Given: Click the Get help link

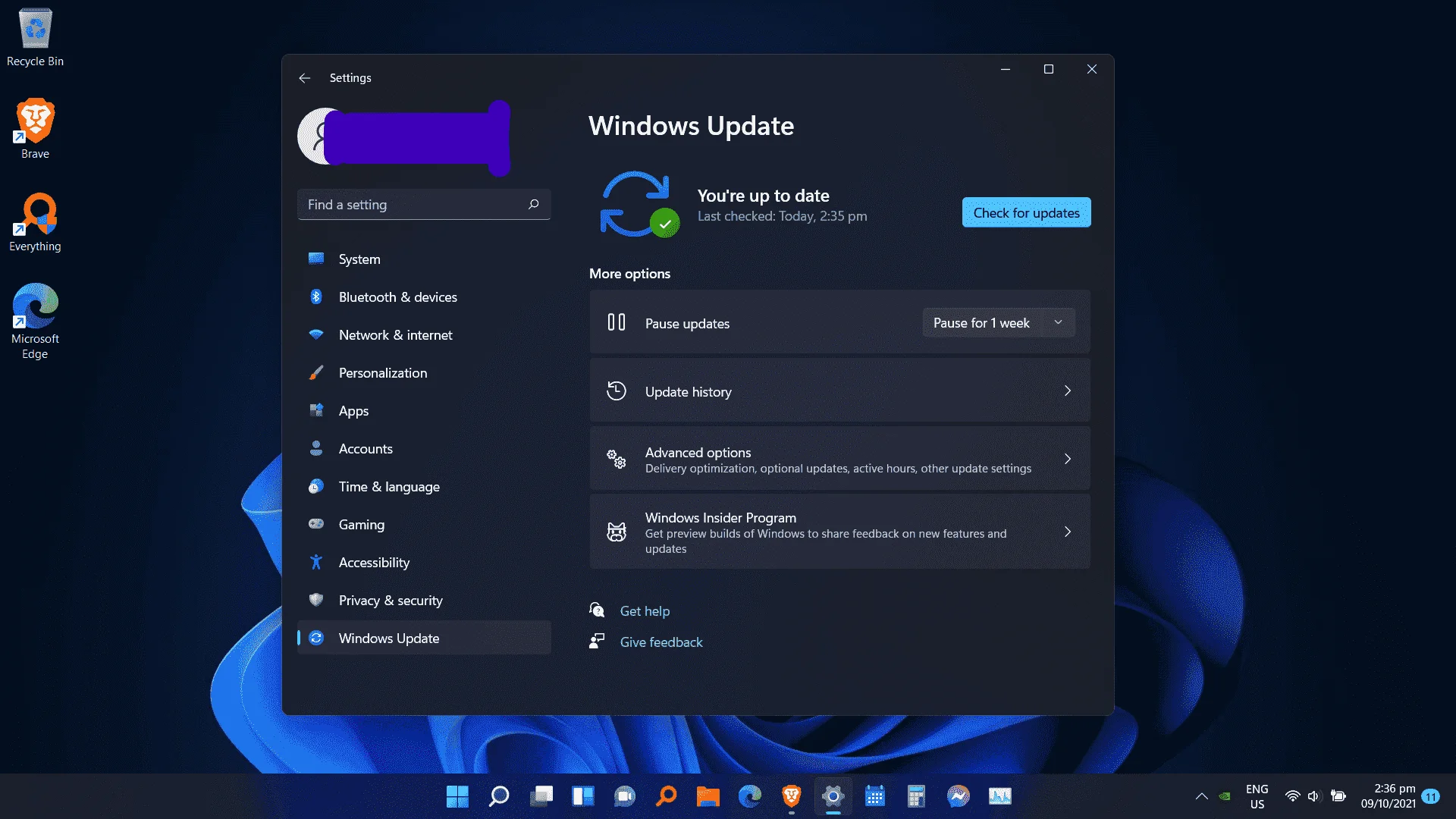Looking at the screenshot, I should coord(645,611).
